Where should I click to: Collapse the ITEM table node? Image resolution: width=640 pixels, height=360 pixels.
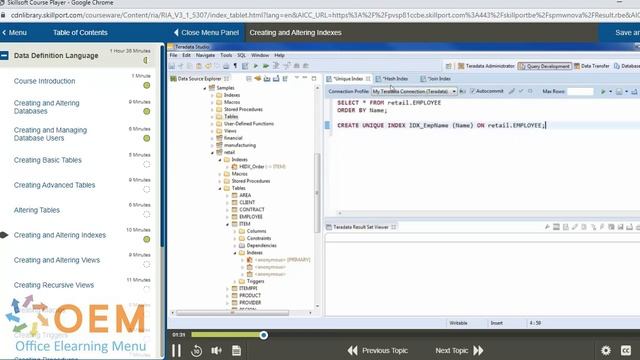[227, 224]
